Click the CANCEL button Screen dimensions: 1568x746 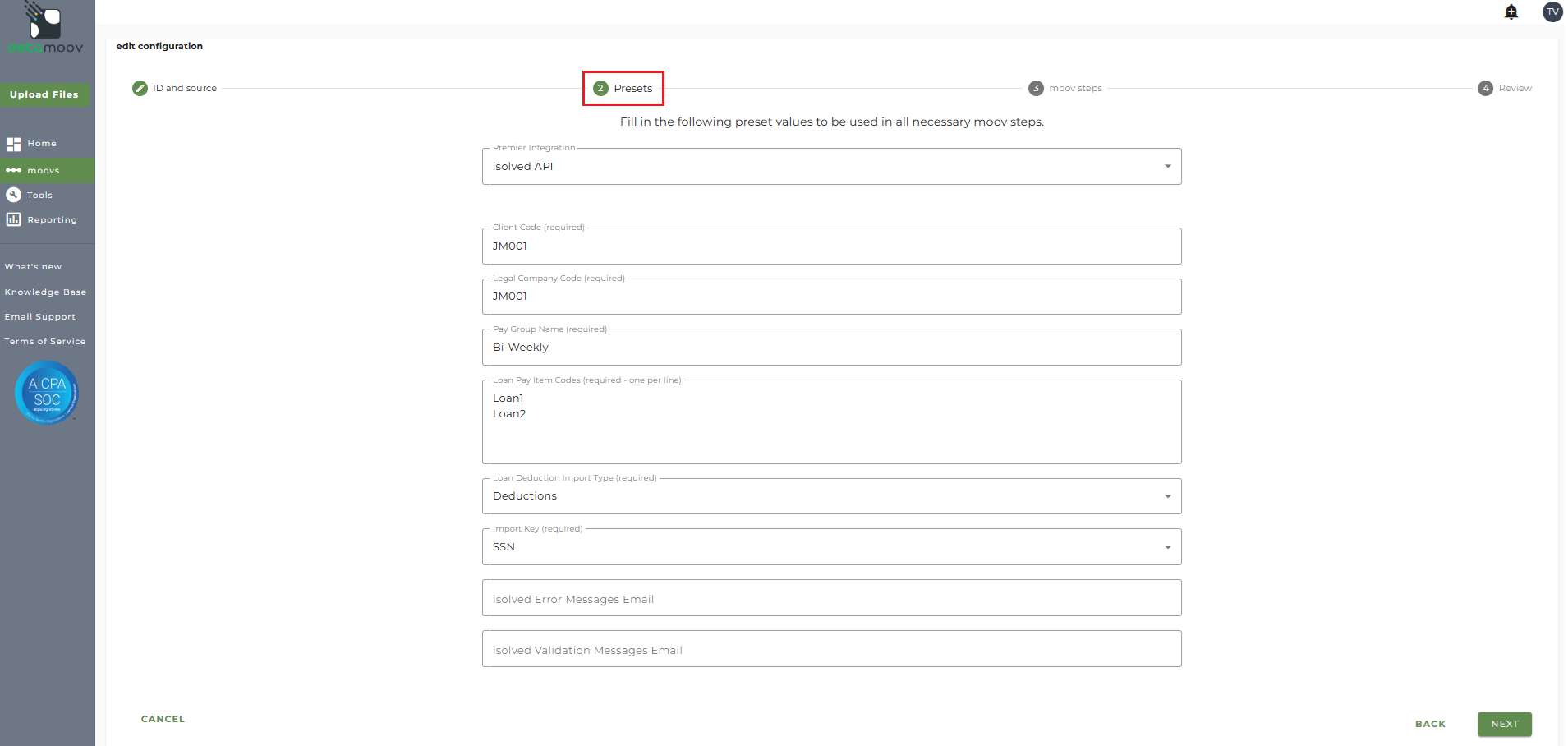coord(163,719)
